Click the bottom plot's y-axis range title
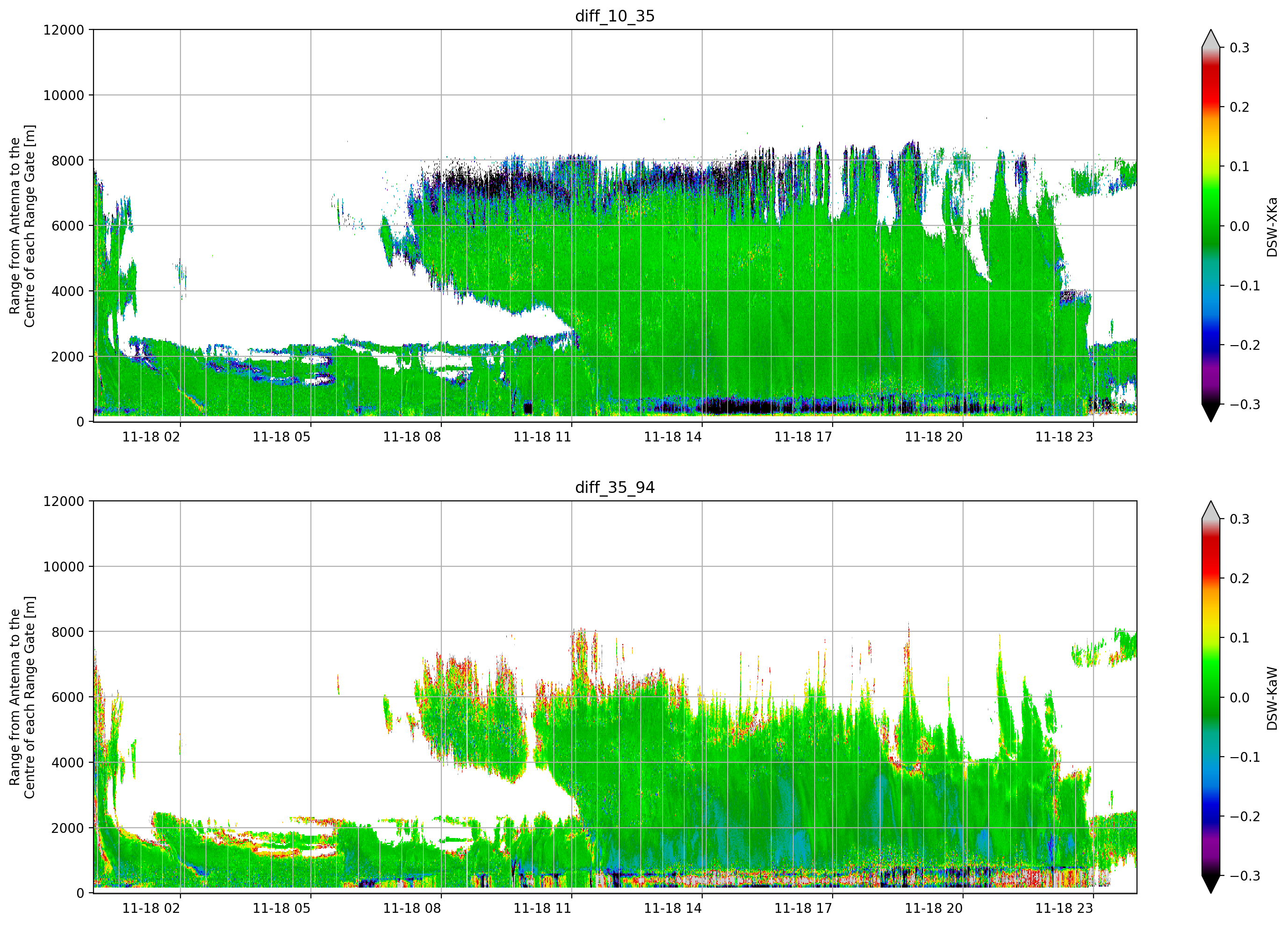This screenshot has width=1288, height=925. pos(22,697)
